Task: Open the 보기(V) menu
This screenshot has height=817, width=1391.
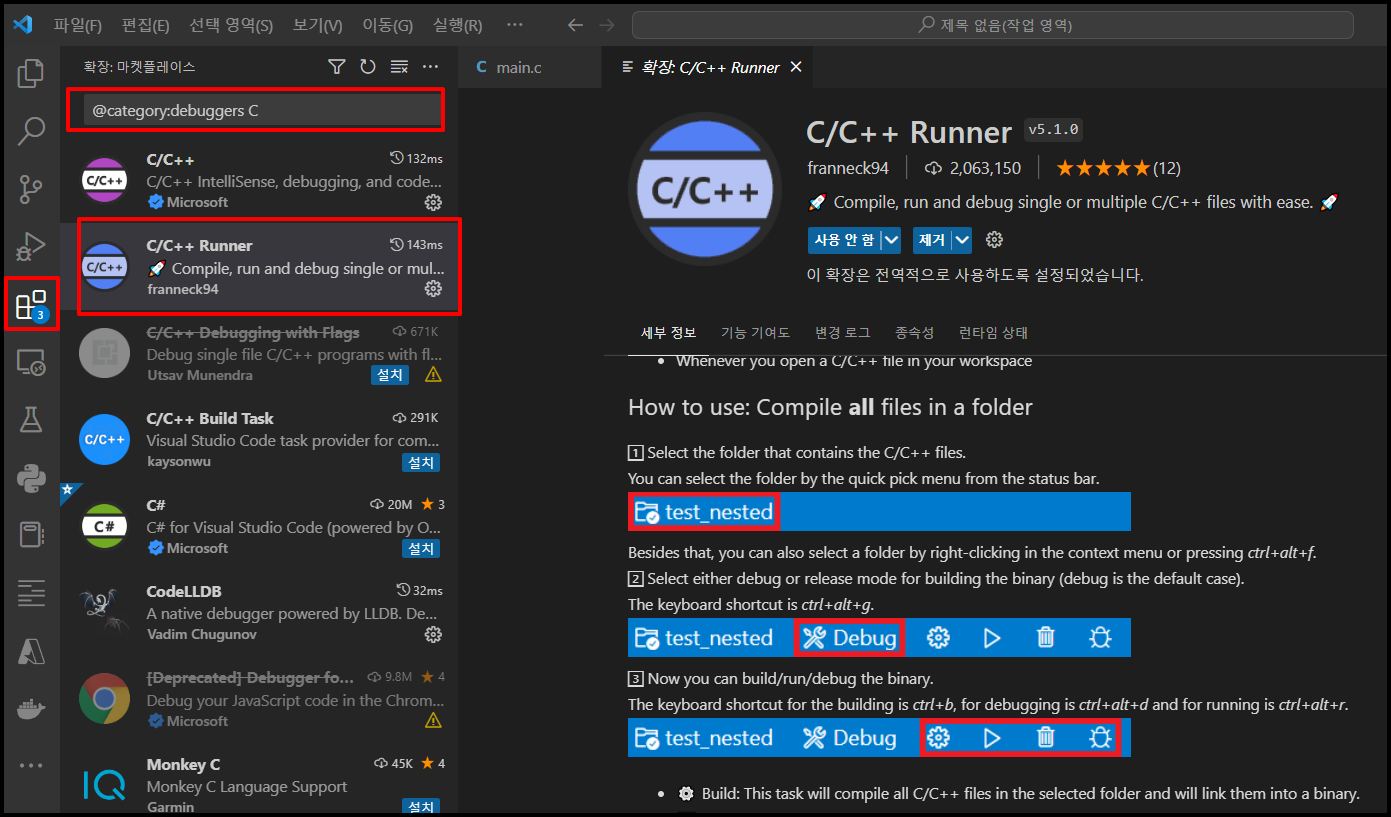Action: click(317, 25)
